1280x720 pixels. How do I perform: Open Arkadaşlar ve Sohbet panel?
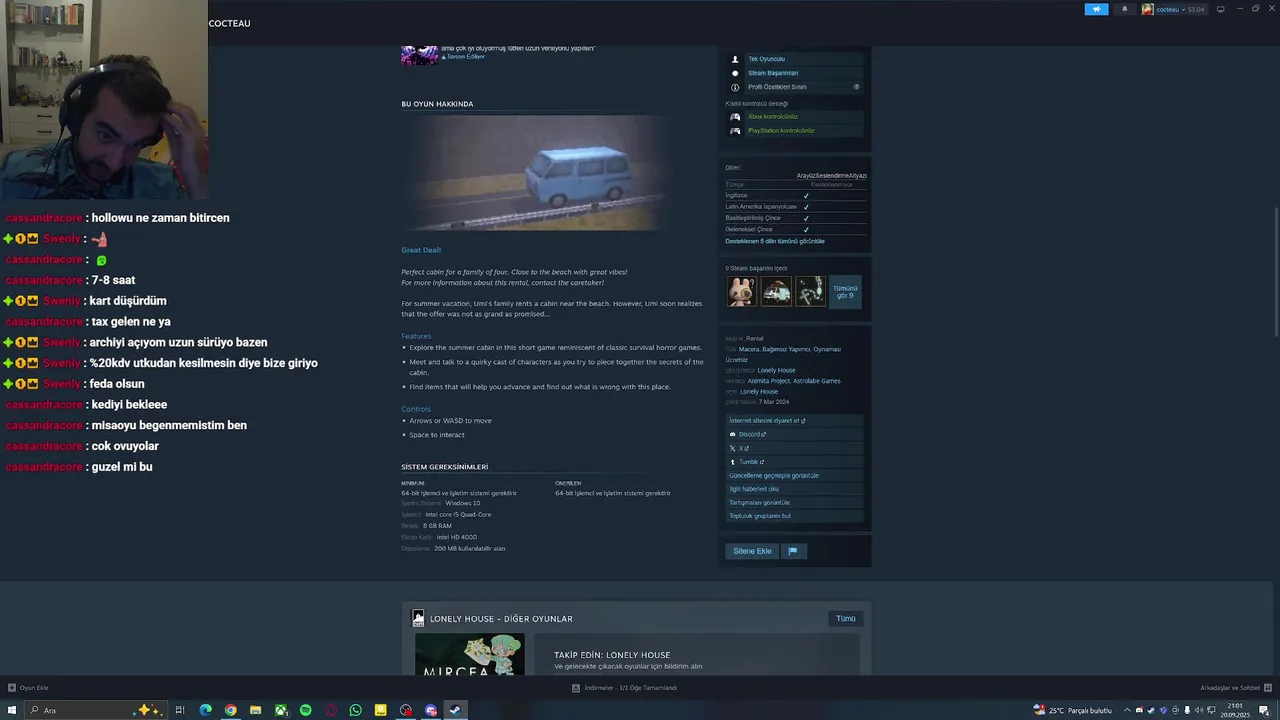point(1236,688)
